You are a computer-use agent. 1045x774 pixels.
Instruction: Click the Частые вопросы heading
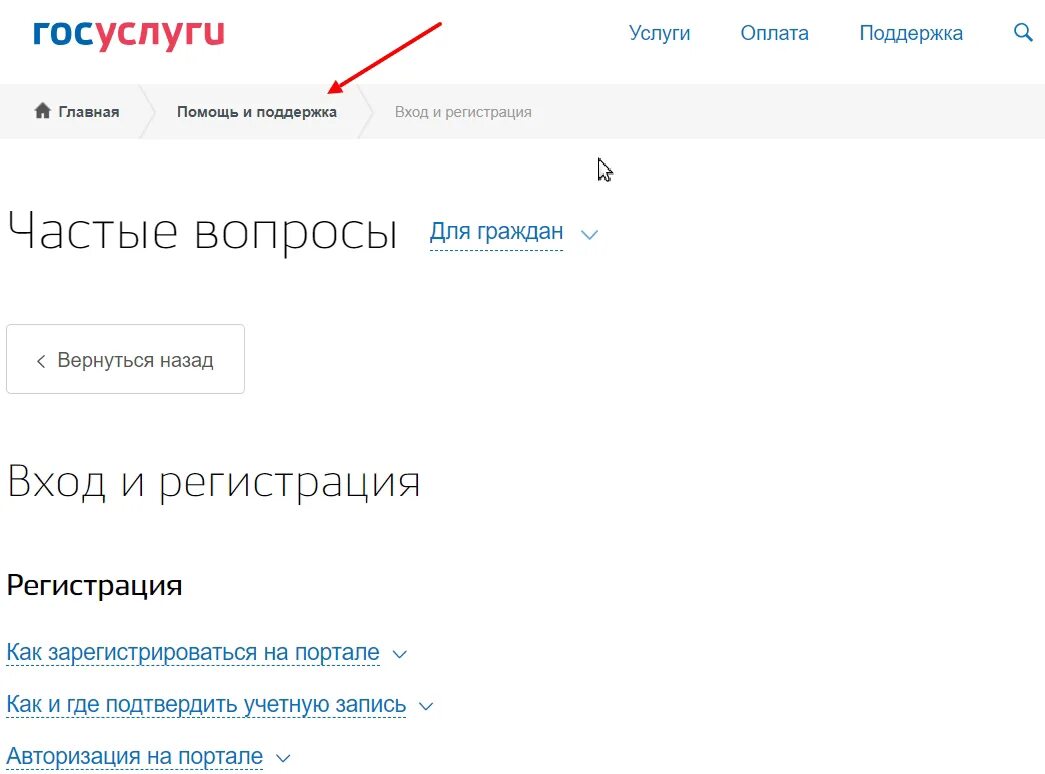(203, 231)
